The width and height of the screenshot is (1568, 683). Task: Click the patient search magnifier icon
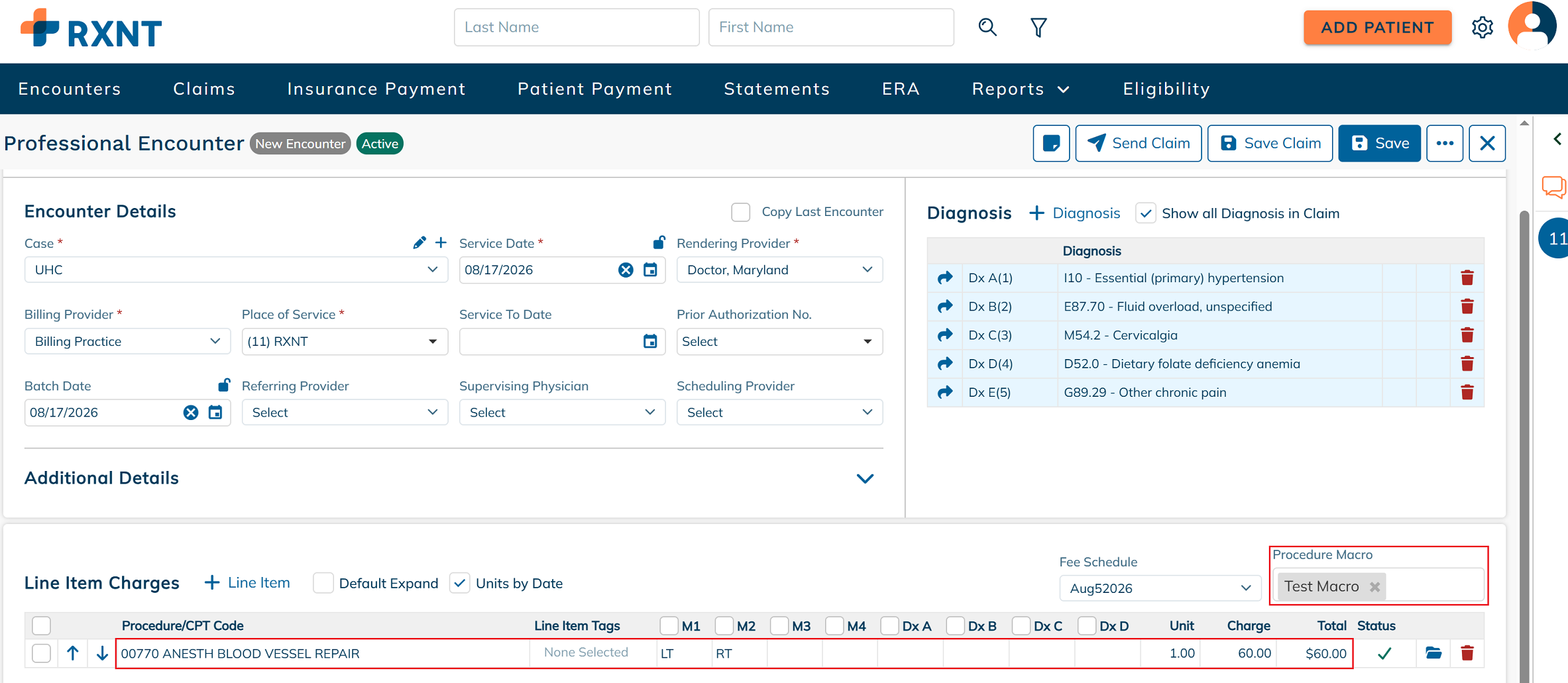click(987, 27)
